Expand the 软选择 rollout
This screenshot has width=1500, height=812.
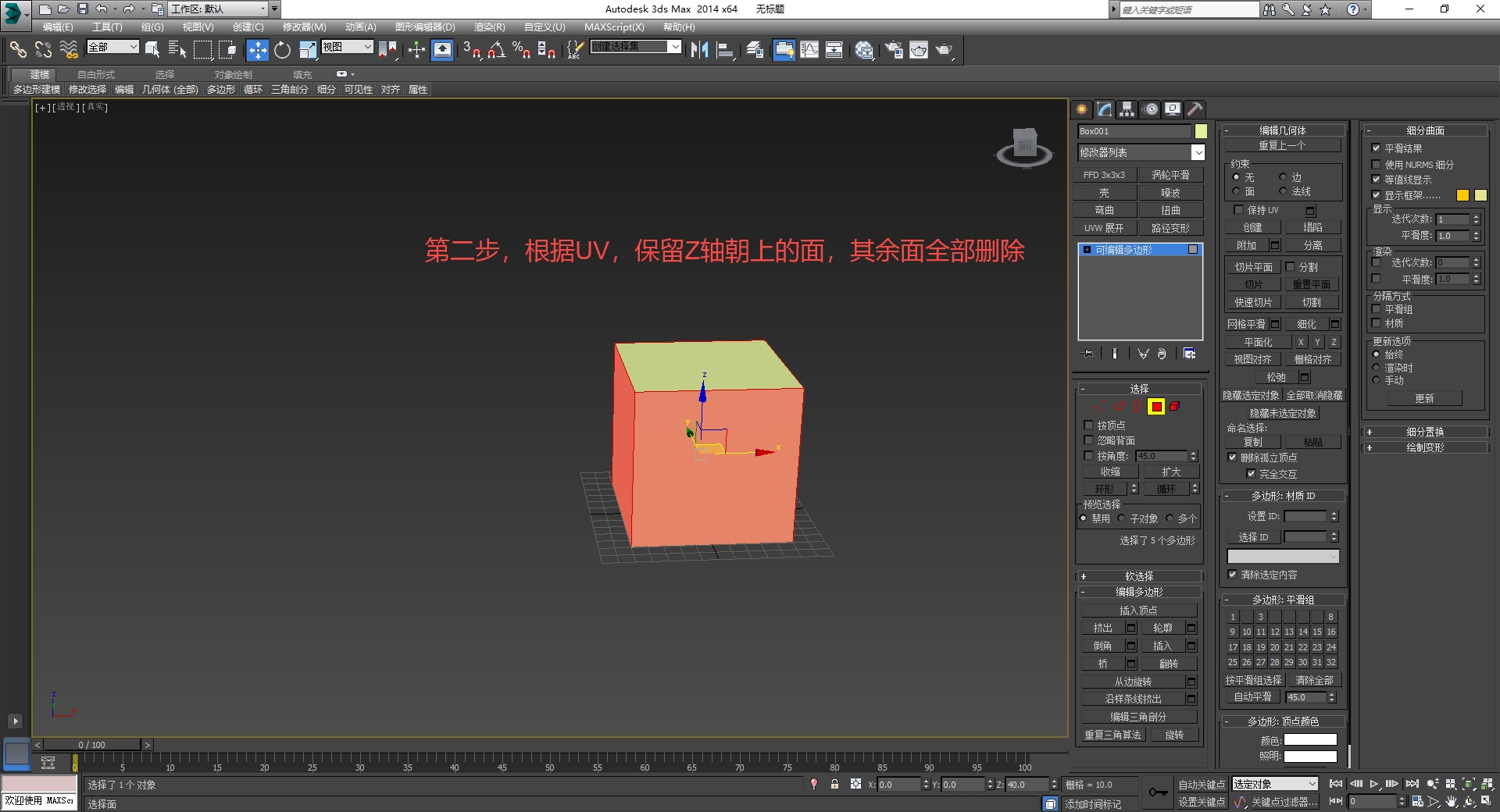pyautogui.click(x=1139, y=576)
